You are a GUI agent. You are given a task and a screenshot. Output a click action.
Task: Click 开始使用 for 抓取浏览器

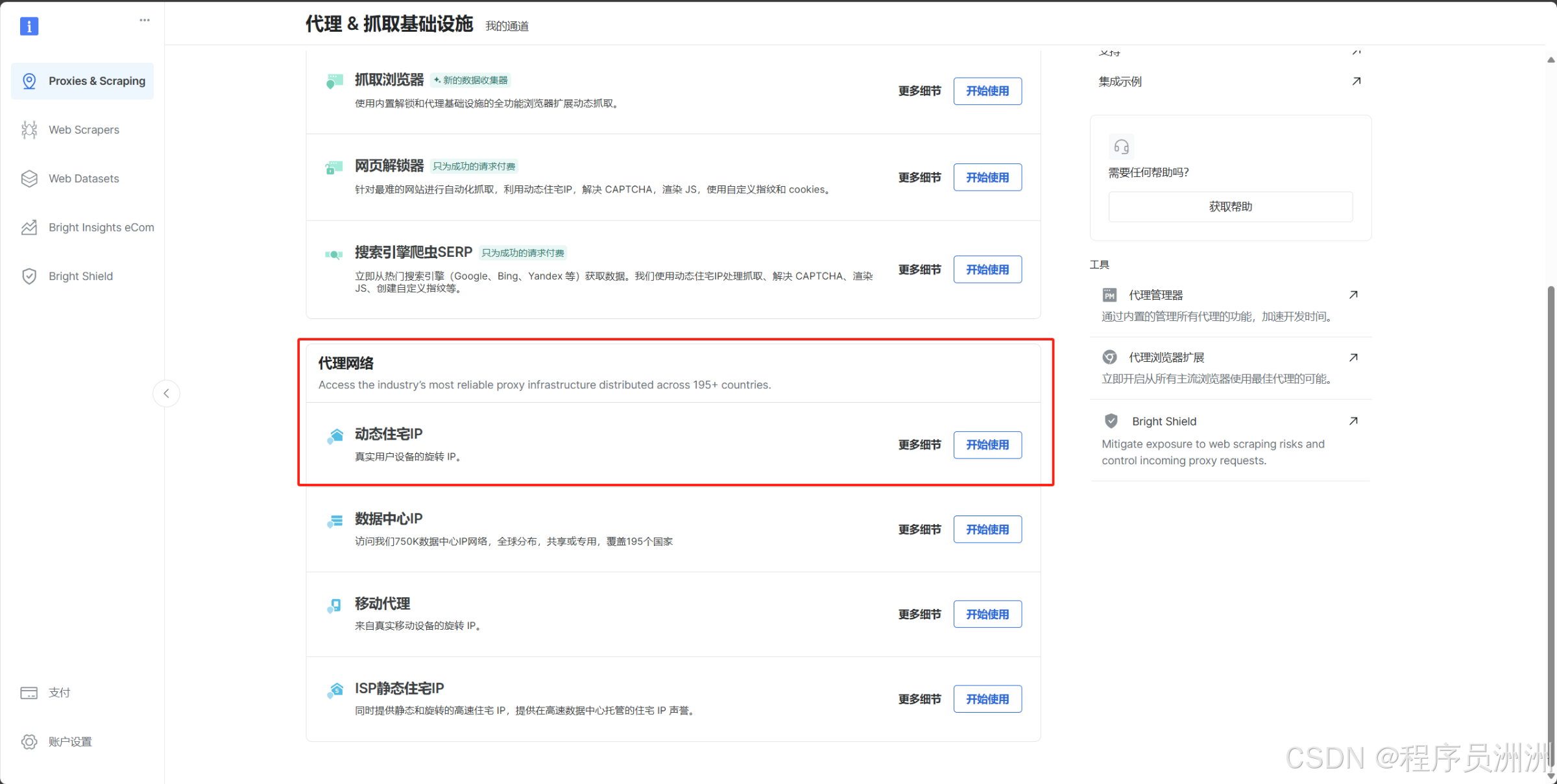pos(987,91)
